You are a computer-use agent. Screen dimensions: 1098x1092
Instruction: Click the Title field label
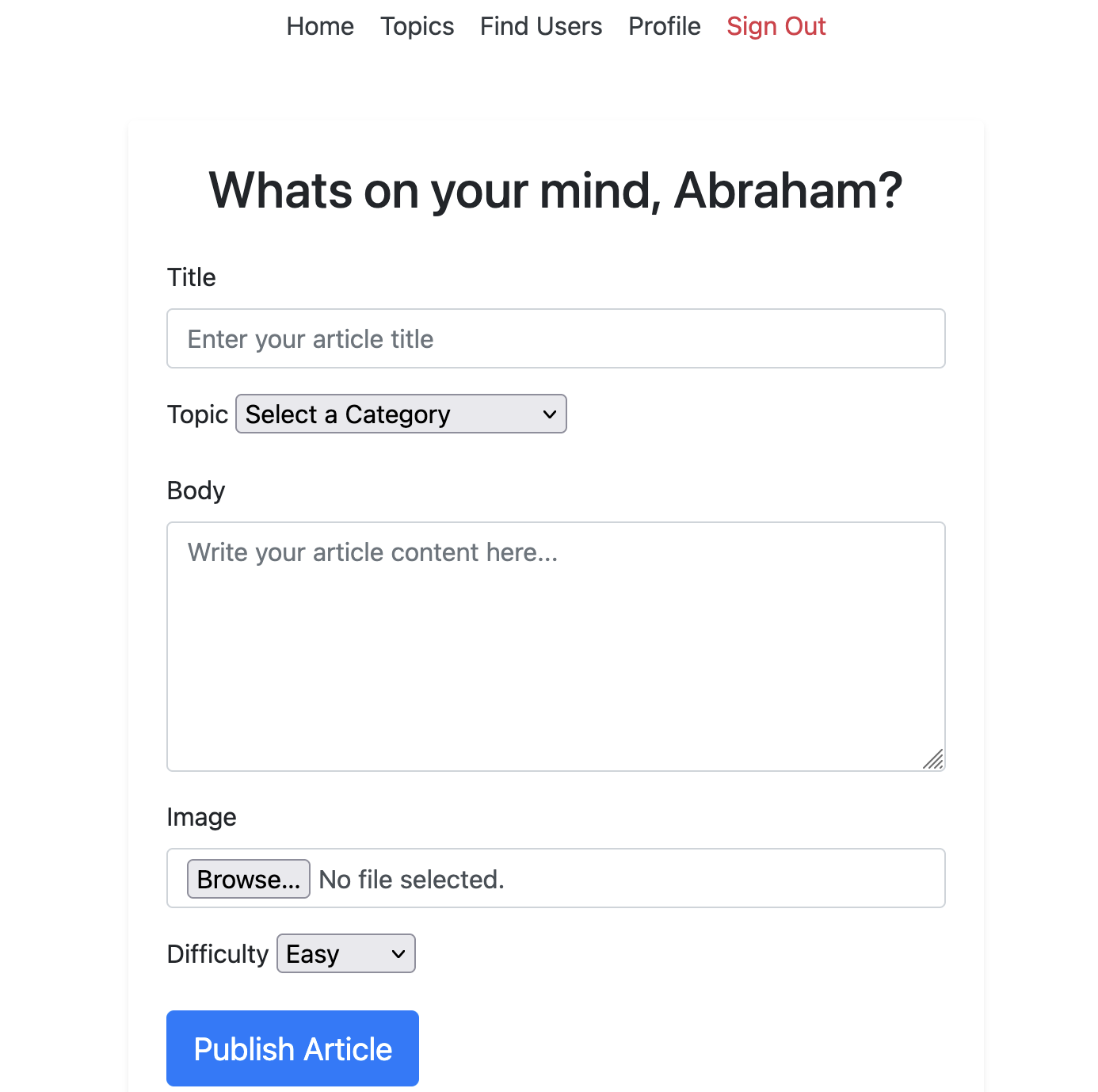[191, 277]
